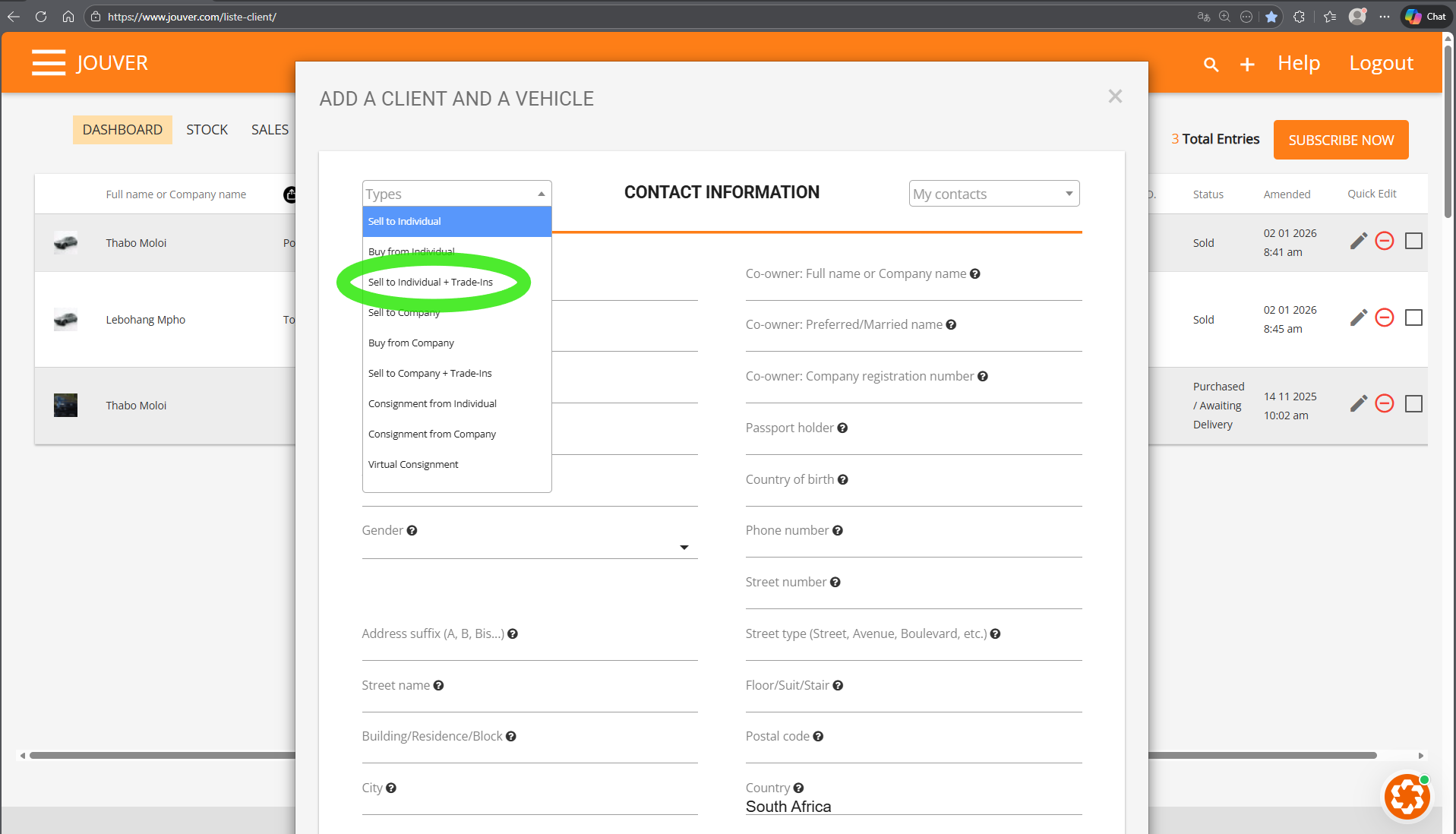Delete first Thabo Moloi entry with red minus icon

(x=1385, y=242)
